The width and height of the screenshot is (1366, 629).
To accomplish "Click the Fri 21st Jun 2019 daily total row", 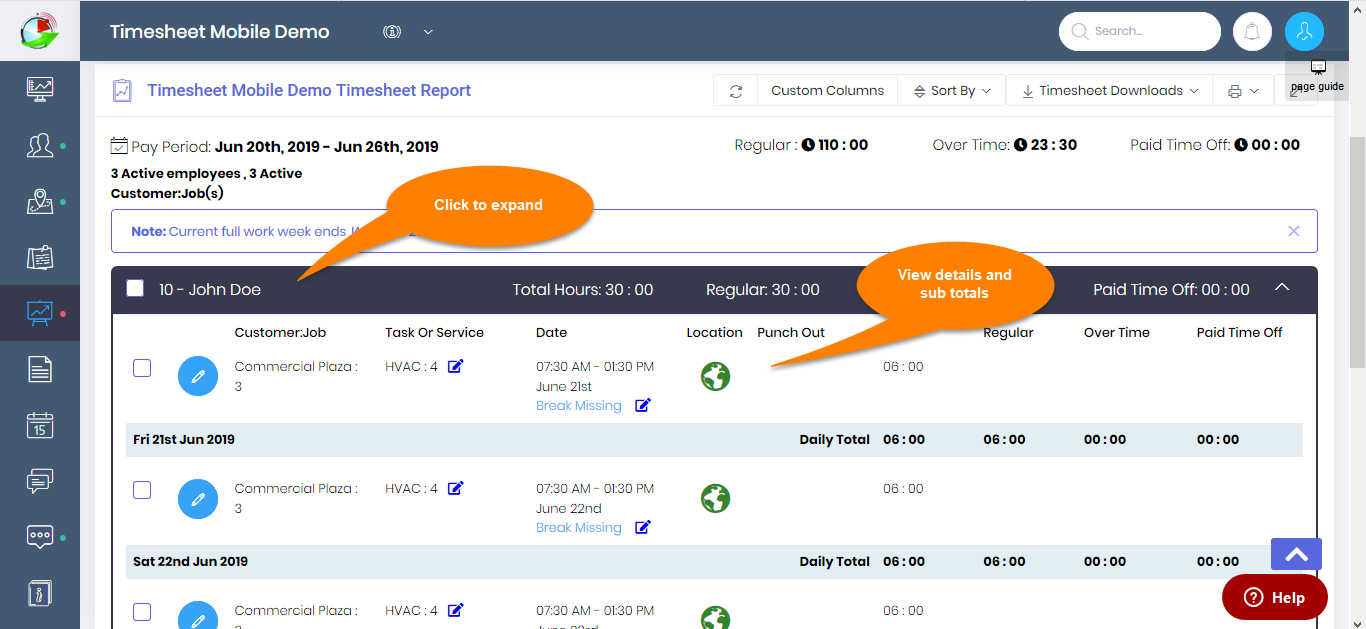I will (714, 439).
